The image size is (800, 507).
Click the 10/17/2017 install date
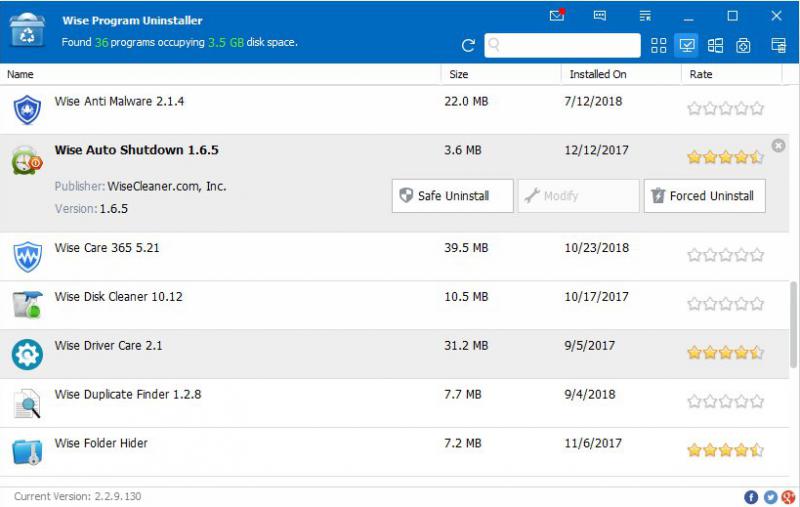(x=596, y=297)
